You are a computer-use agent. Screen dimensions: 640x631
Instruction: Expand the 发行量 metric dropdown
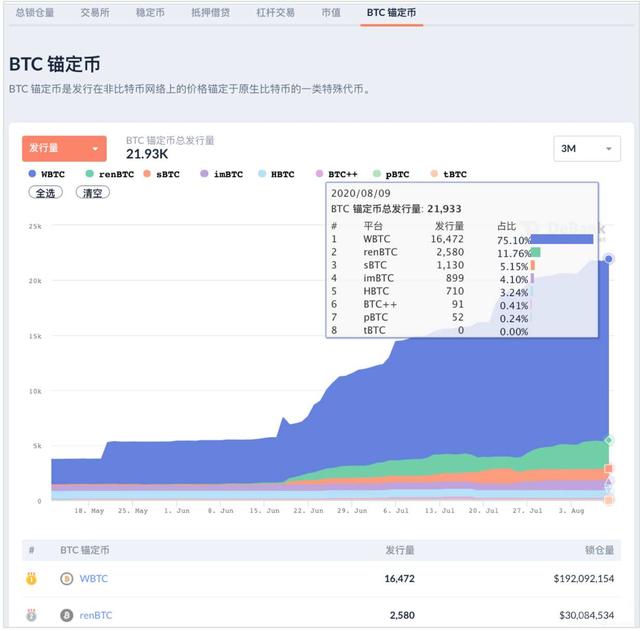pyautogui.click(x=64, y=149)
